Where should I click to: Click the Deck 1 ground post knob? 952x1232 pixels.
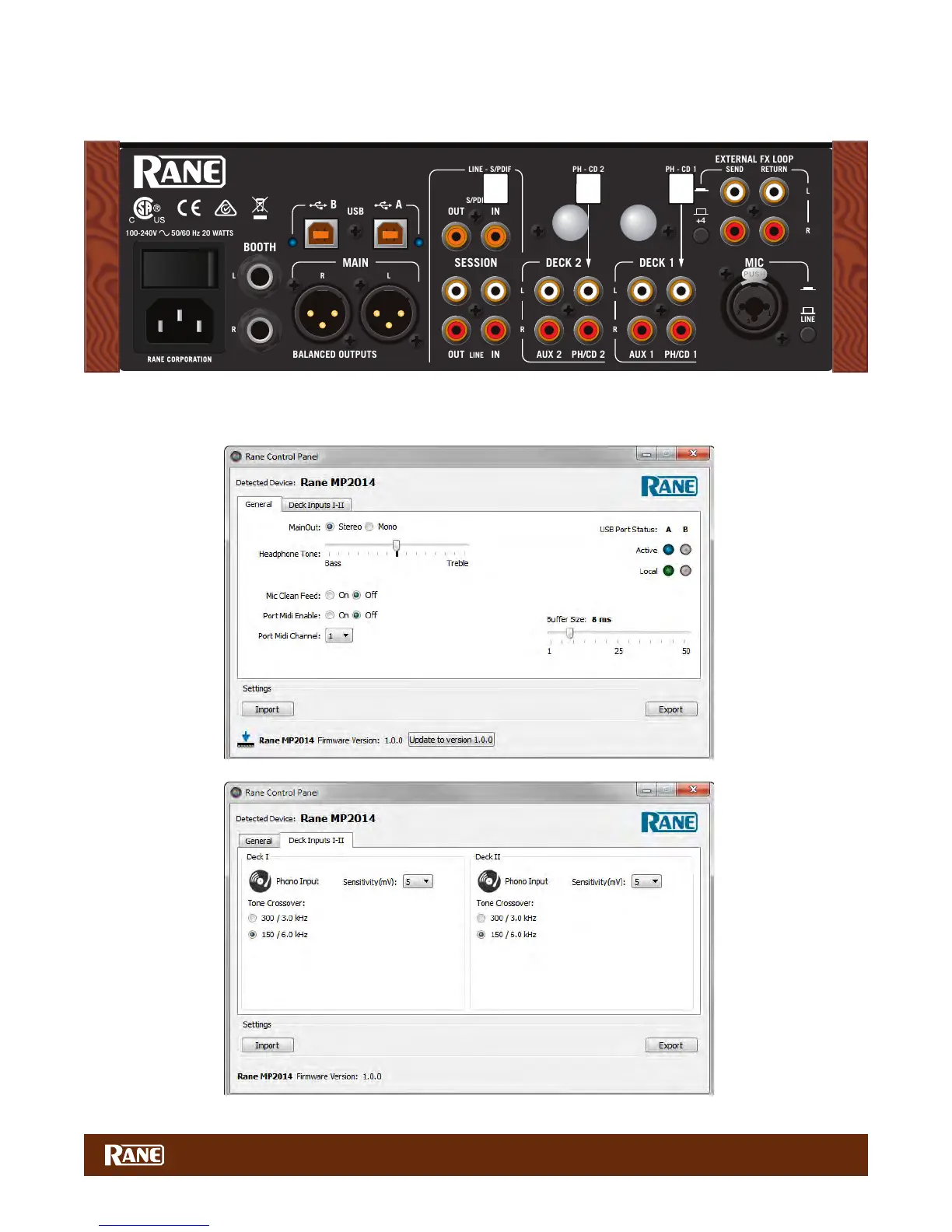click(x=639, y=223)
